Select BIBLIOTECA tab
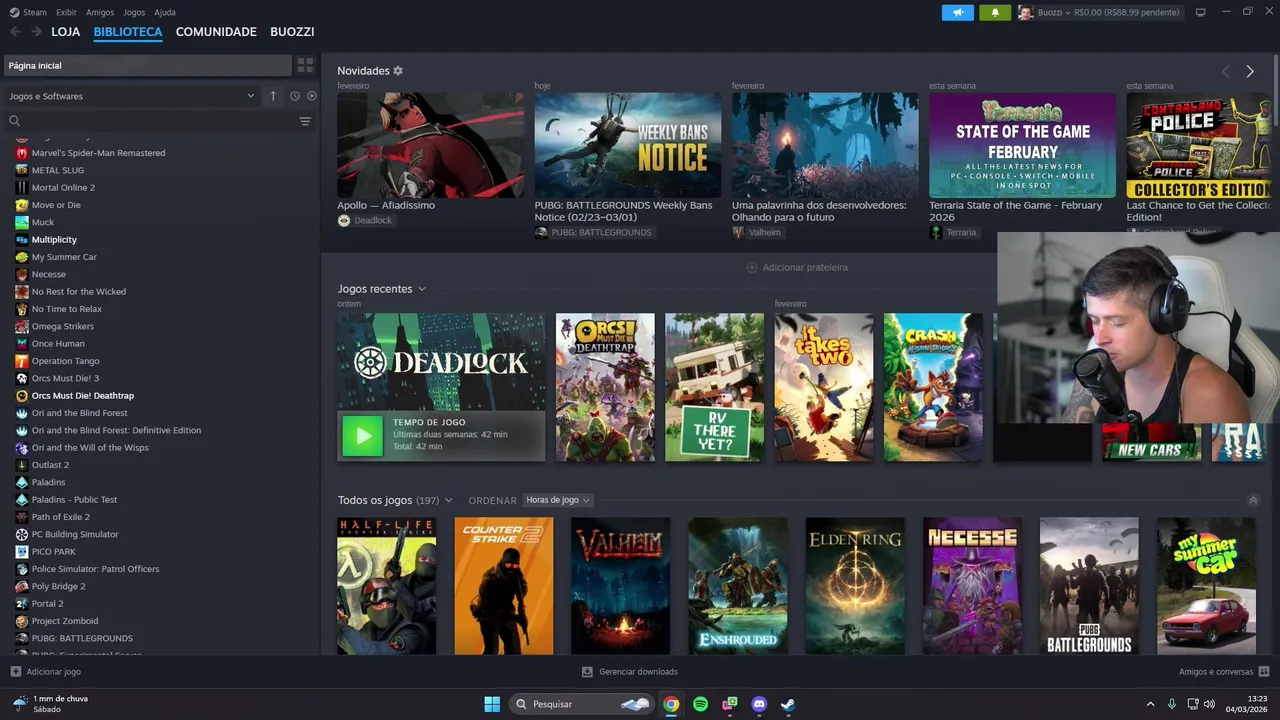Image resolution: width=1280 pixels, height=720 pixels. click(x=128, y=32)
